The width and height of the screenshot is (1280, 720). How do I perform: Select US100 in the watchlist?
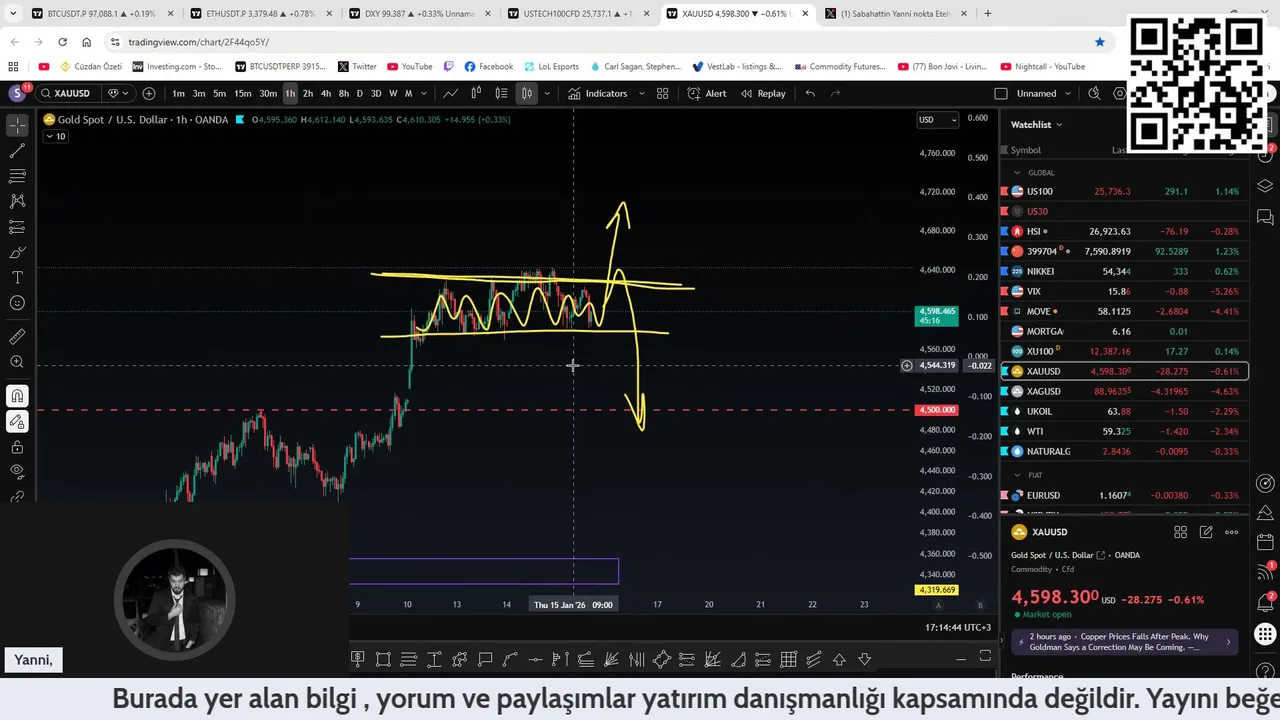1124,191
